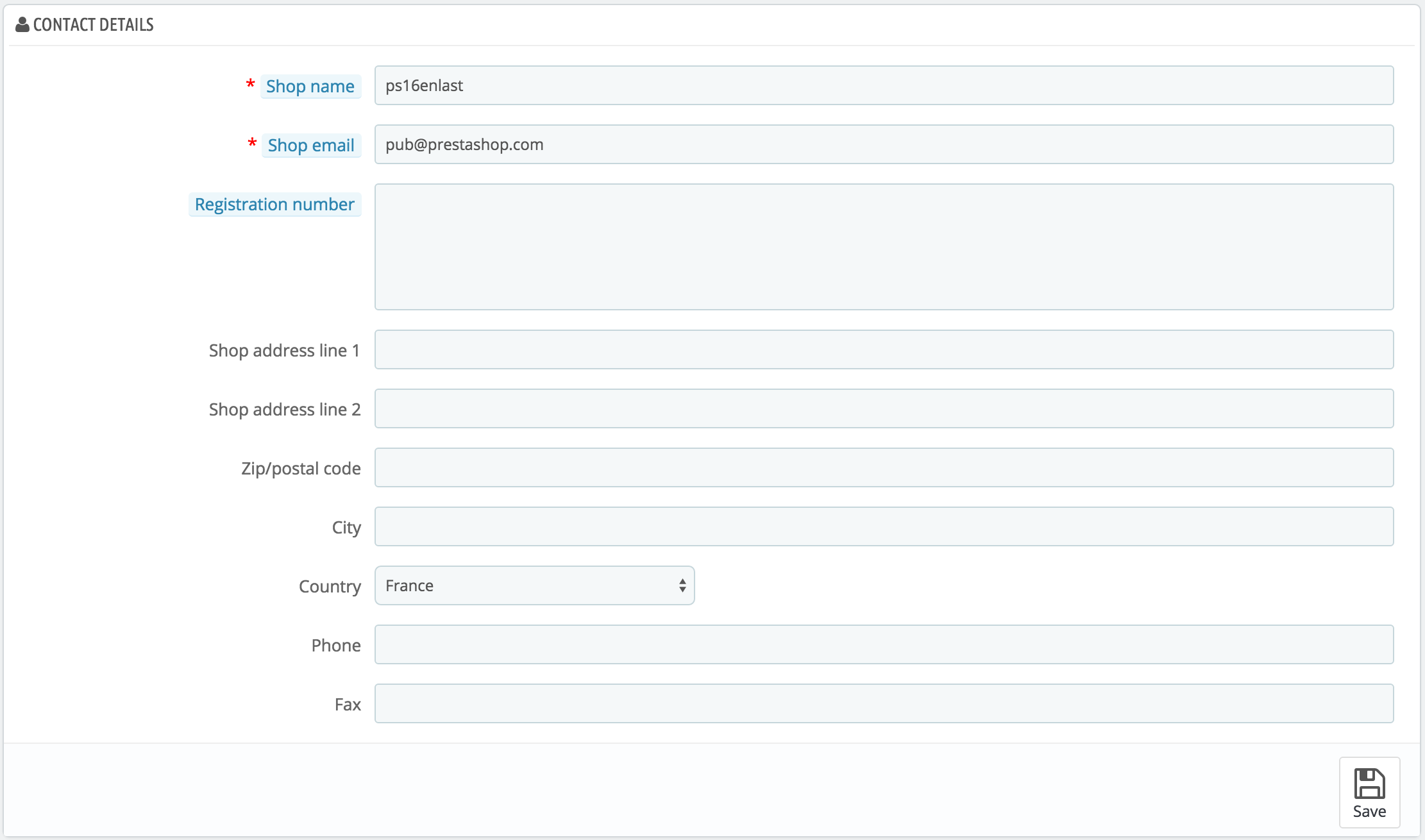Click the Country field label
Screen dimensions: 1425x840
click(x=330, y=587)
